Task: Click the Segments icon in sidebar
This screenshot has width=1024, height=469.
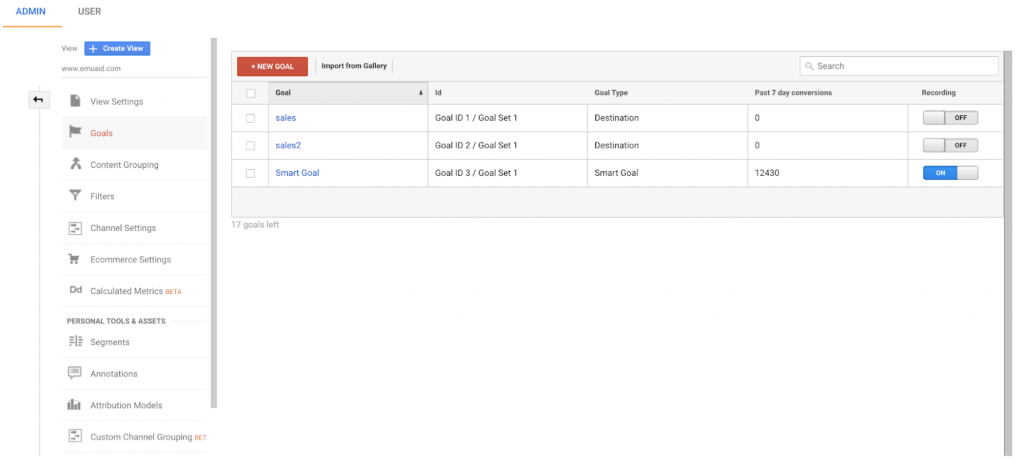Action: (x=75, y=342)
